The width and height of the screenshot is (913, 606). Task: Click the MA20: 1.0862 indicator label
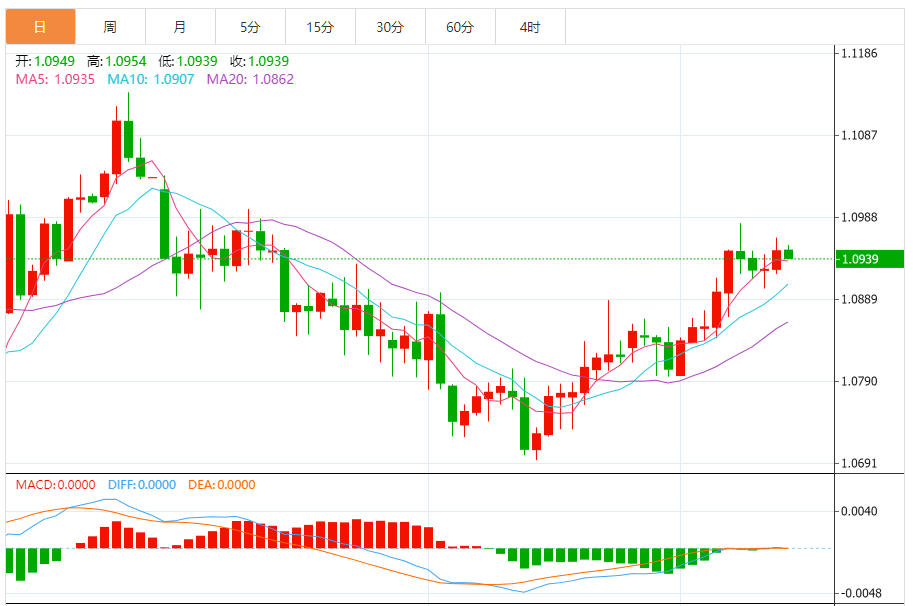tap(250, 79)
